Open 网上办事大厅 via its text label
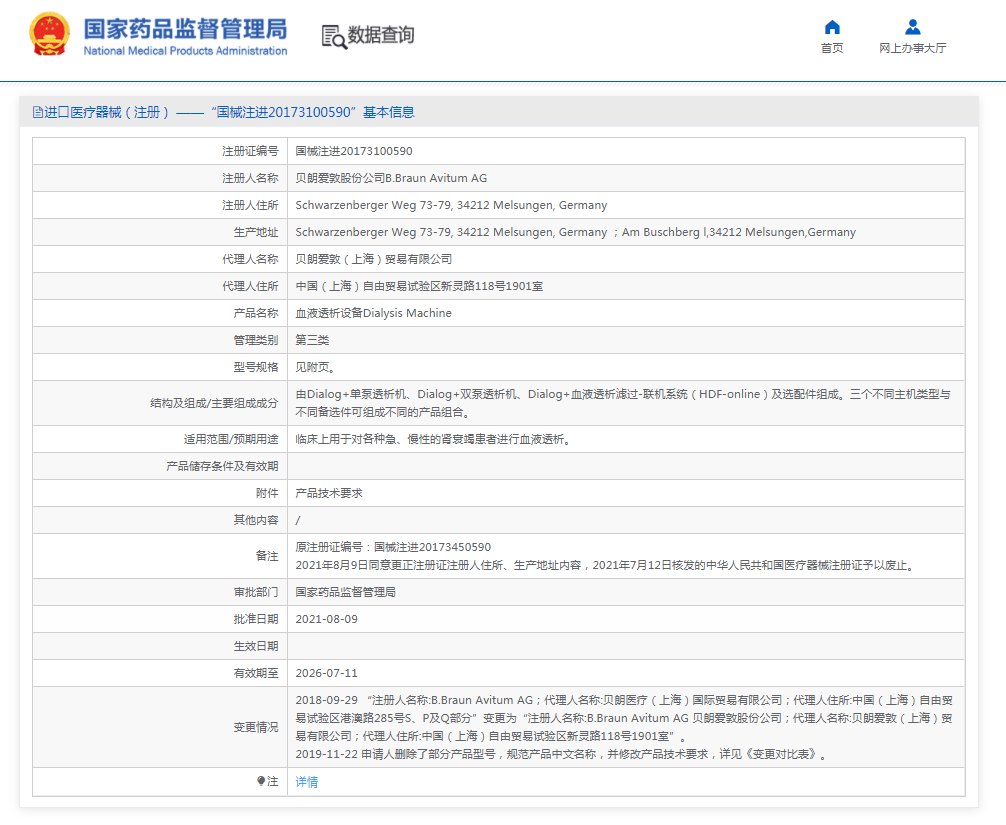Image resolution: width=1006 pixels, height=825 pixels. tap(912, 48)
